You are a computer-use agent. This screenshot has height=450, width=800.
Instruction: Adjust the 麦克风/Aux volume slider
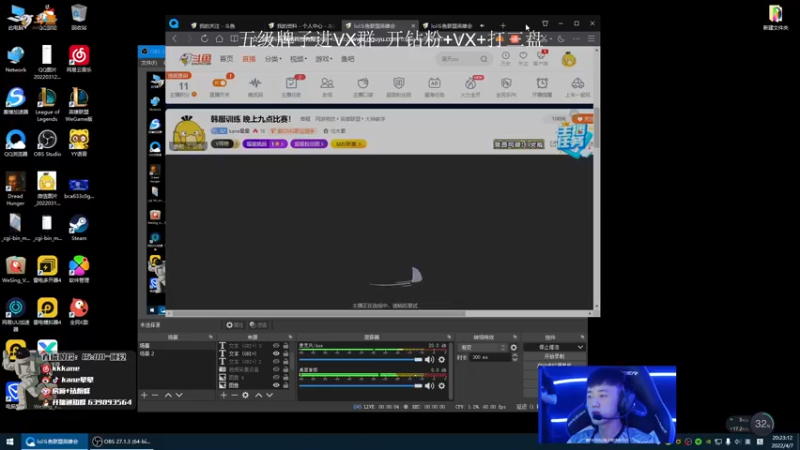pyautogui.click(x=361, y=360)
